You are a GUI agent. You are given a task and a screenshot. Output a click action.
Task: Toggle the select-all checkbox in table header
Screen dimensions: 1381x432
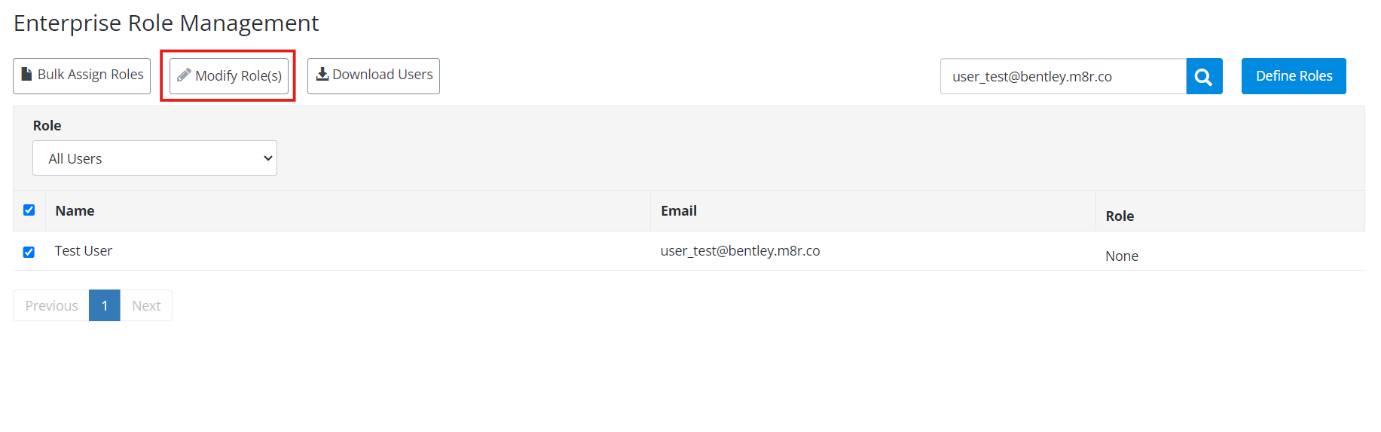29,210
